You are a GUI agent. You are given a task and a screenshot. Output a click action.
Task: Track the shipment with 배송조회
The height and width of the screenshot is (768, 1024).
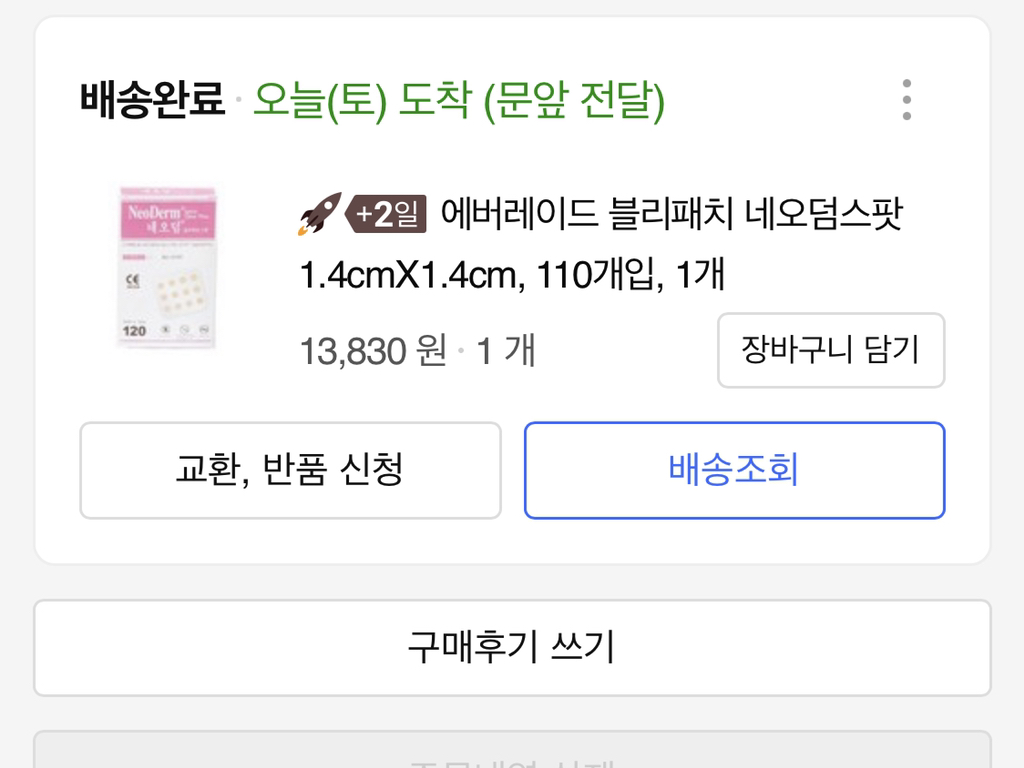[x=734, y=470]
